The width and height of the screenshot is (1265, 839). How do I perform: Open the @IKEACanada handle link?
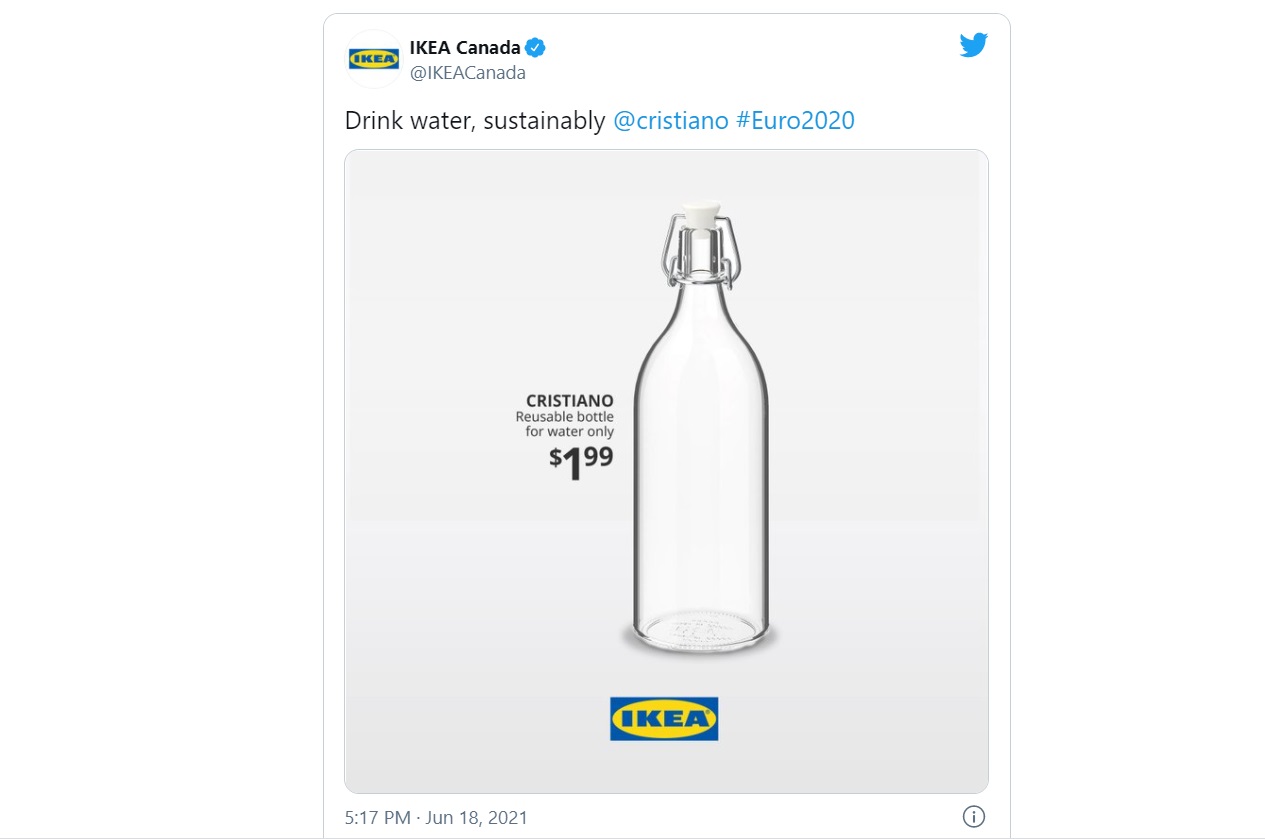click(467, 73)
